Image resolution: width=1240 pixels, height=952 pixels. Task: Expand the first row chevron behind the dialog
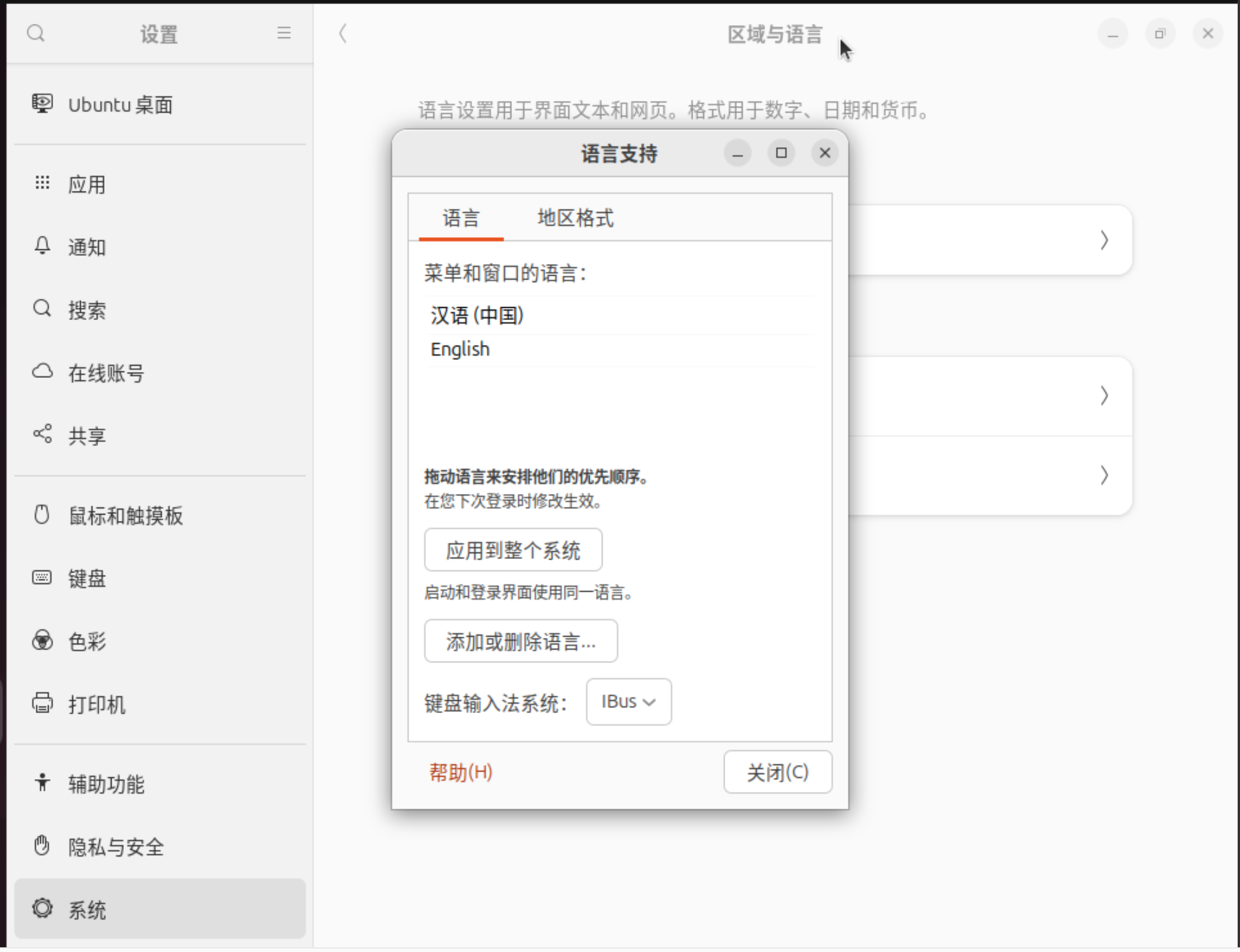click(x=1103, y=240)
